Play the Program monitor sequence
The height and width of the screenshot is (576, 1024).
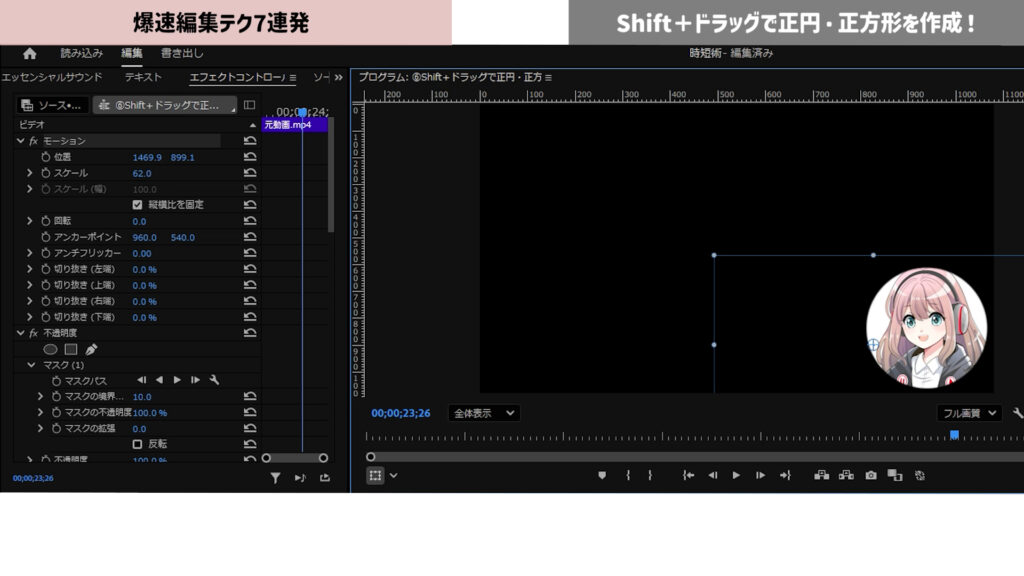736,475
